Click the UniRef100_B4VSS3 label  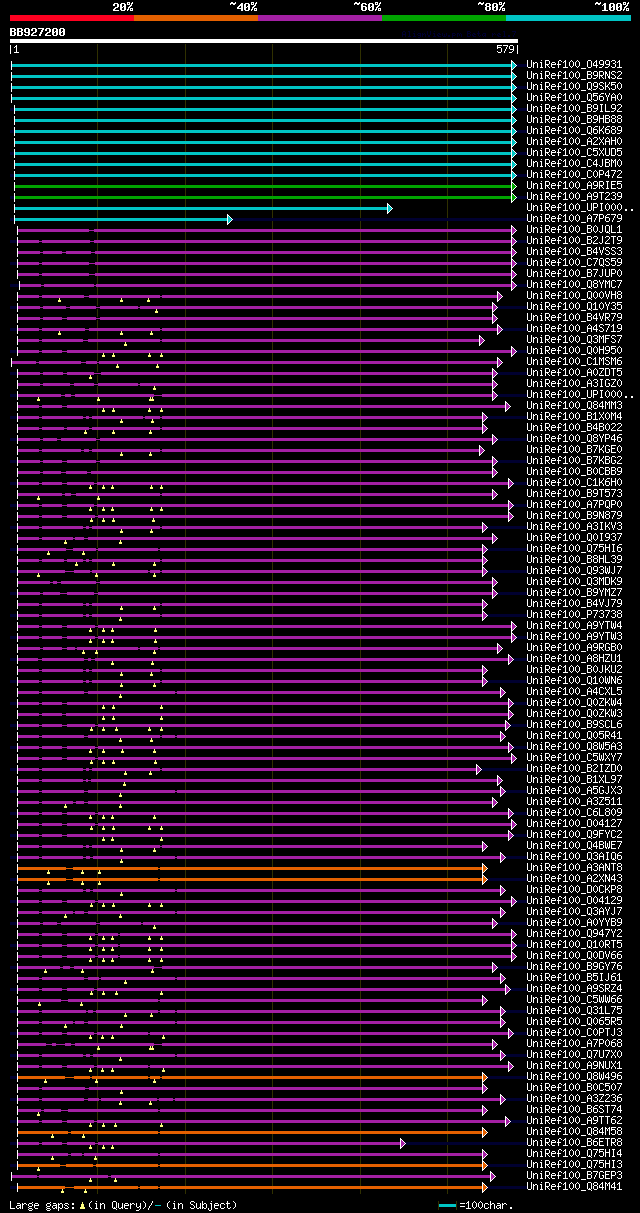[574, 251]
